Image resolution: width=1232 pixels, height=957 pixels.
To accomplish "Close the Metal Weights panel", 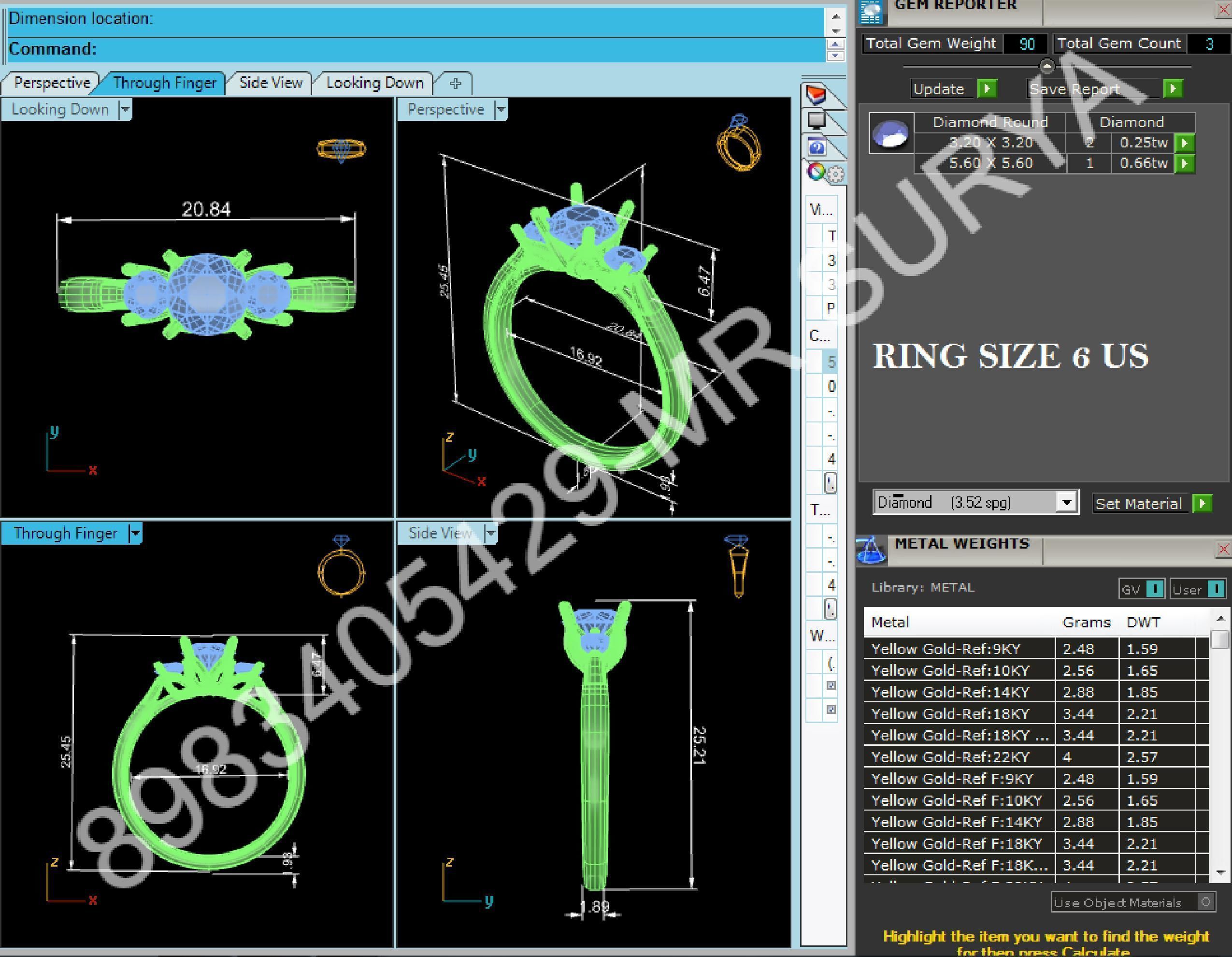I will (x=1223, y=549).
